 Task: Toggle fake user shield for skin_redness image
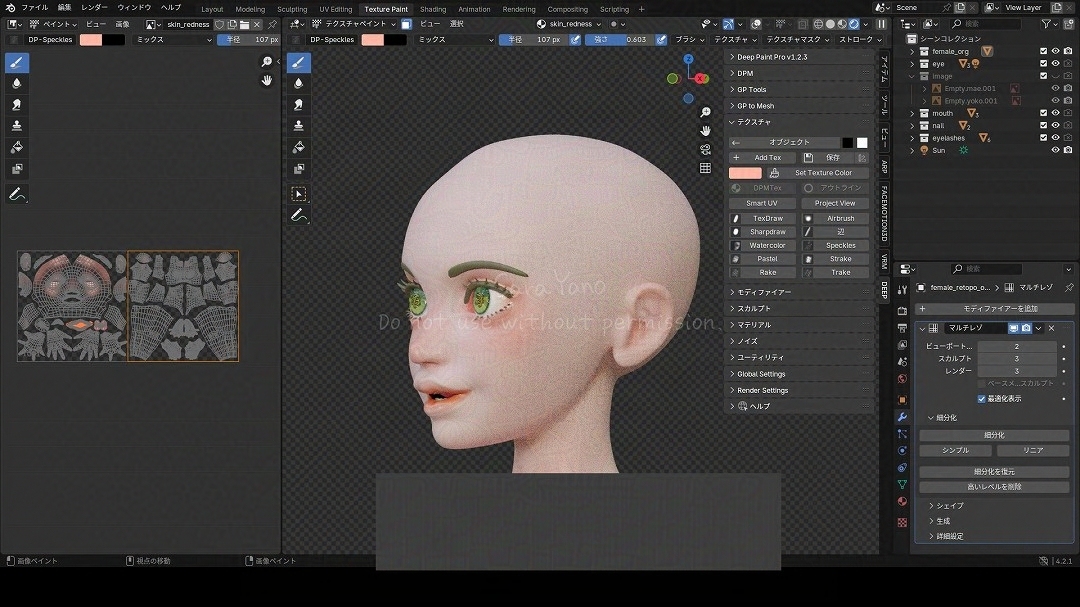220,24
